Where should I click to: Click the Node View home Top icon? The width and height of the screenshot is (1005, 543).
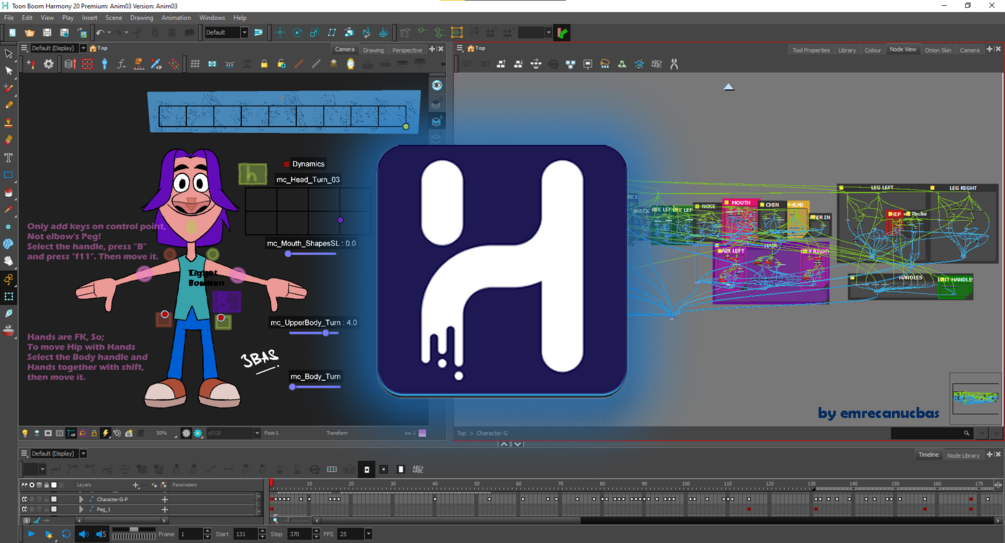pos(471,48)
